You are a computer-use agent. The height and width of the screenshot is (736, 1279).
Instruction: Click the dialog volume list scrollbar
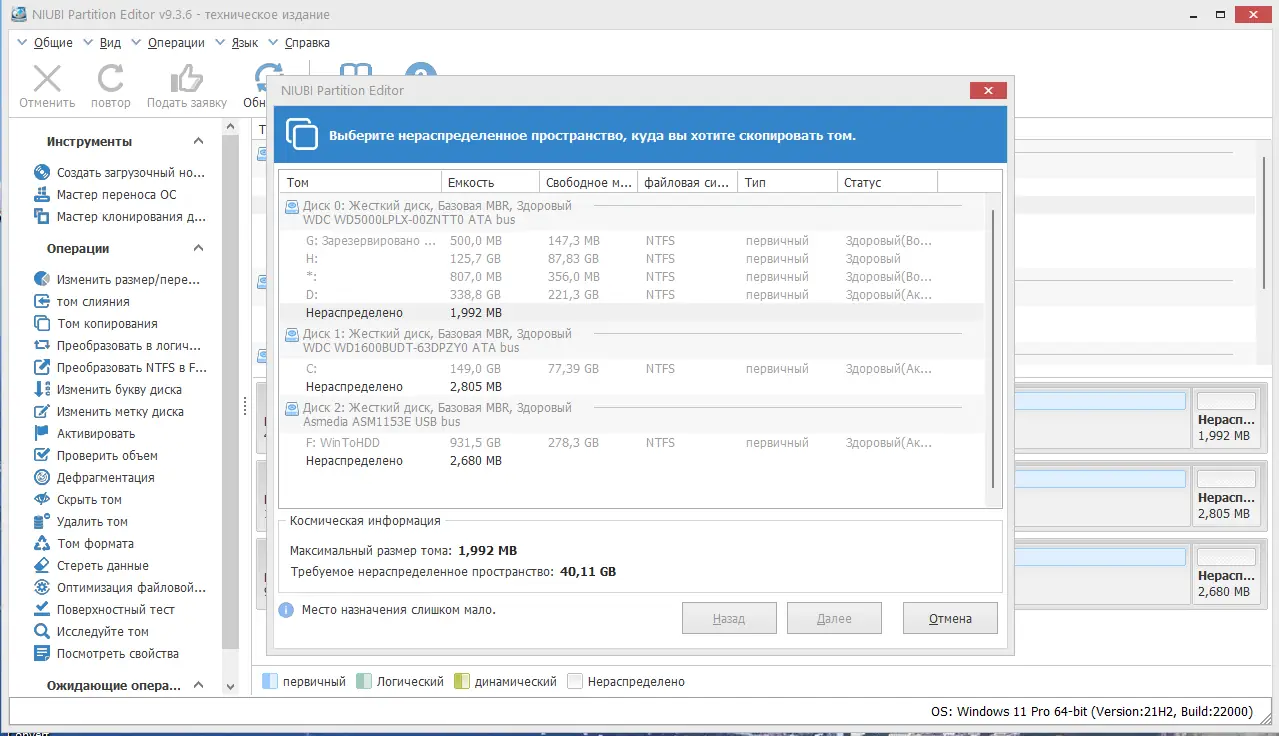pos(993,348)
